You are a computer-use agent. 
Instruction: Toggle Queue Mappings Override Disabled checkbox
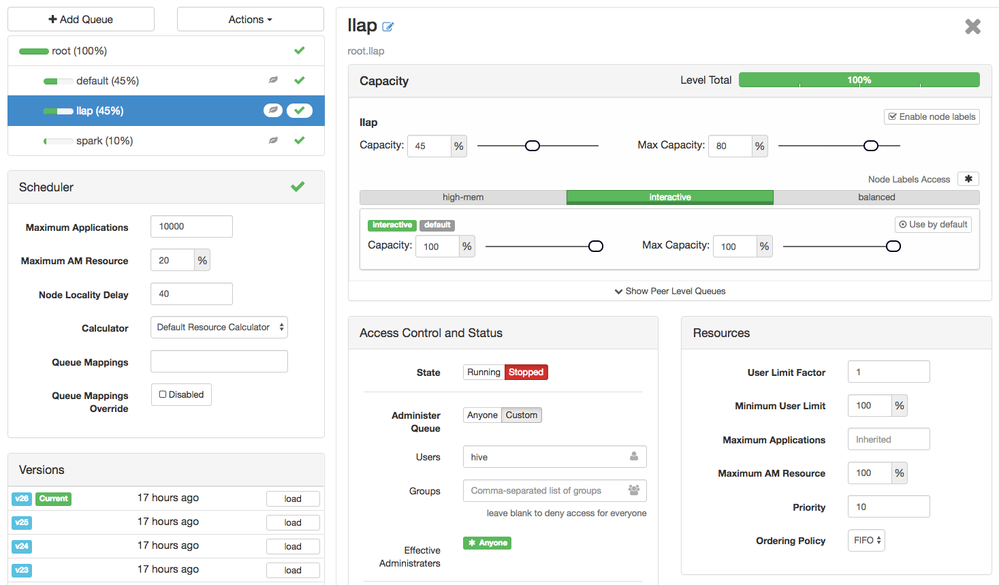[x=182, y=394]
